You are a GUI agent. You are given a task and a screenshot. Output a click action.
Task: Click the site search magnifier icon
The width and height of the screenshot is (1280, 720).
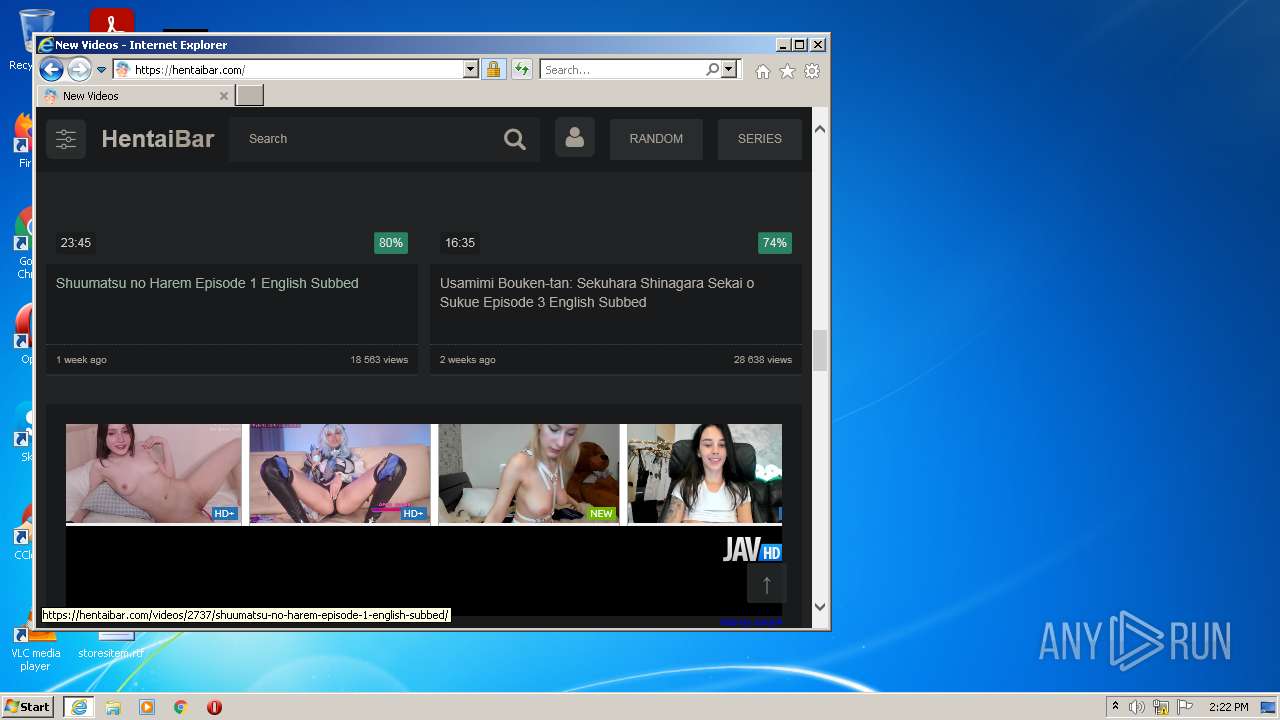click(515, 139)
